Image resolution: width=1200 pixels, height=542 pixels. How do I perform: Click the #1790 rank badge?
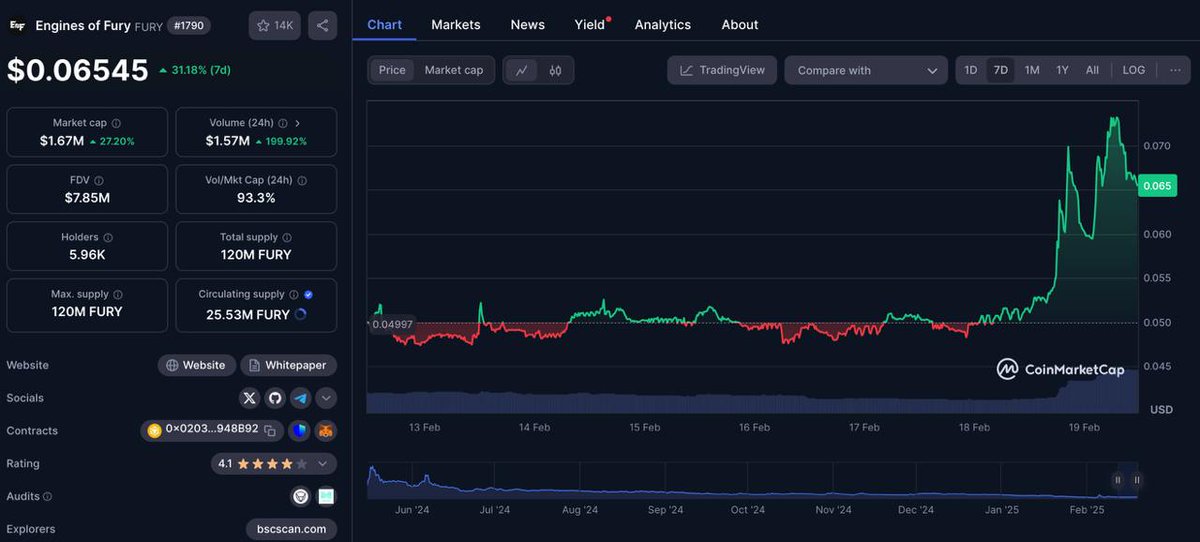tap(189, 25)
